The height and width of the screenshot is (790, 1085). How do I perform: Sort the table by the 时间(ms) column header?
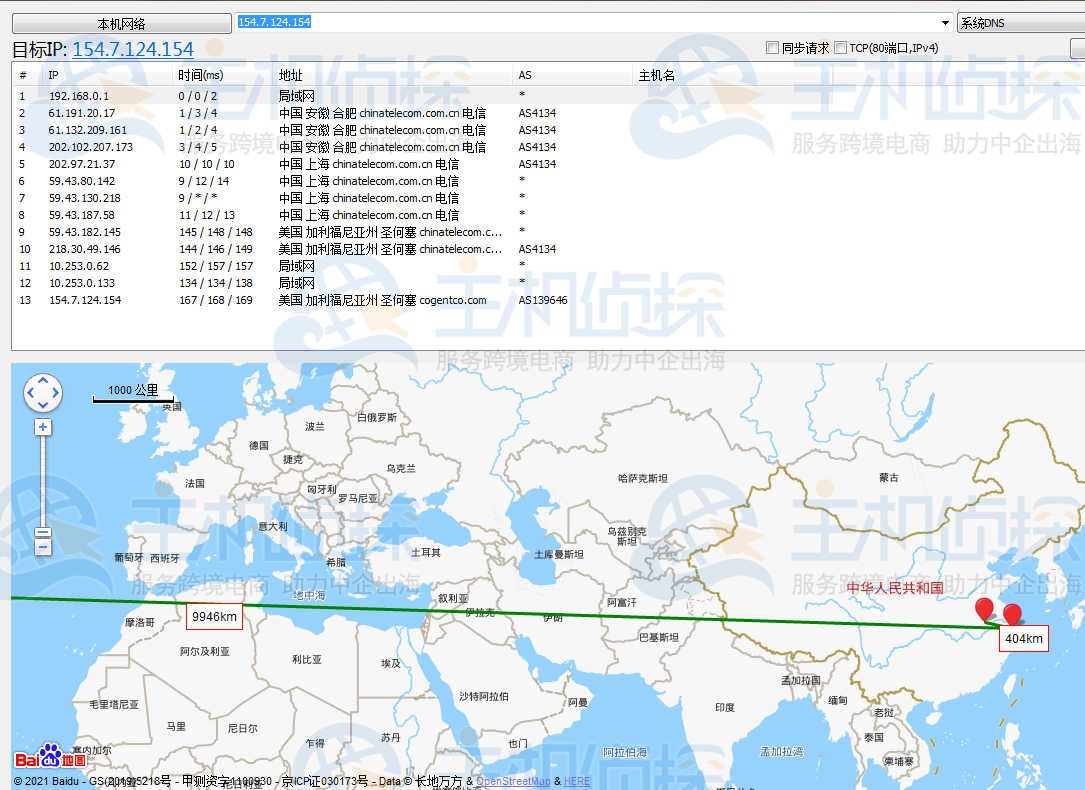(x=200, y=75)
